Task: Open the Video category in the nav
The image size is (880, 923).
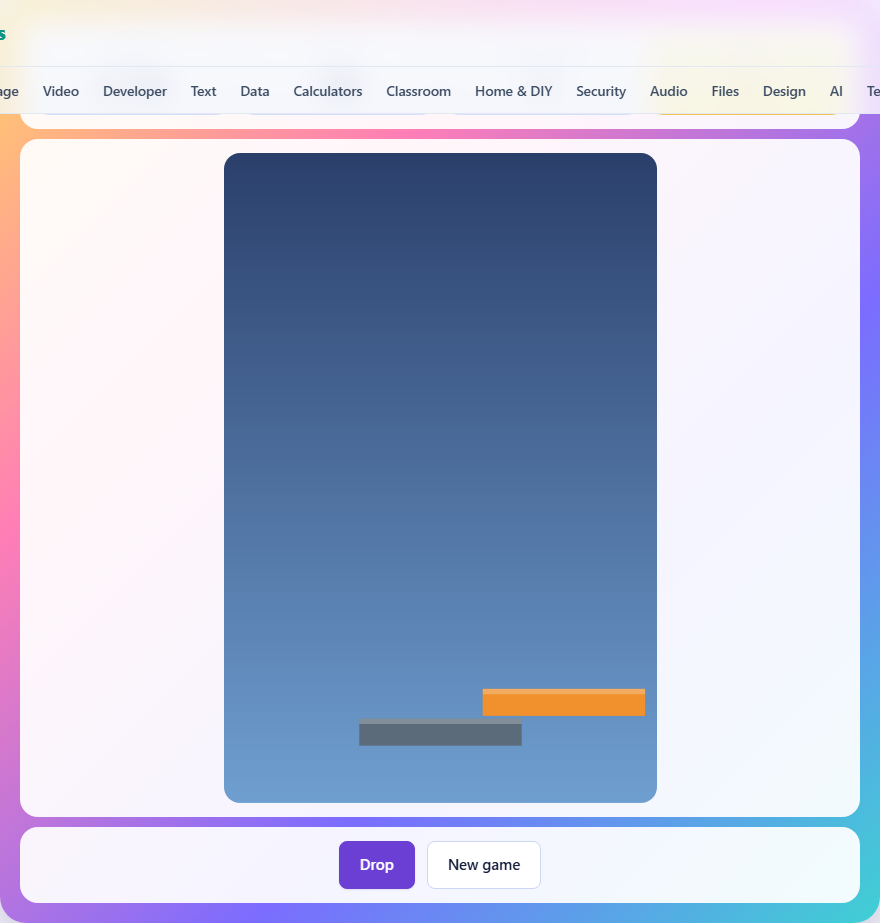Action: coord(61,91)
